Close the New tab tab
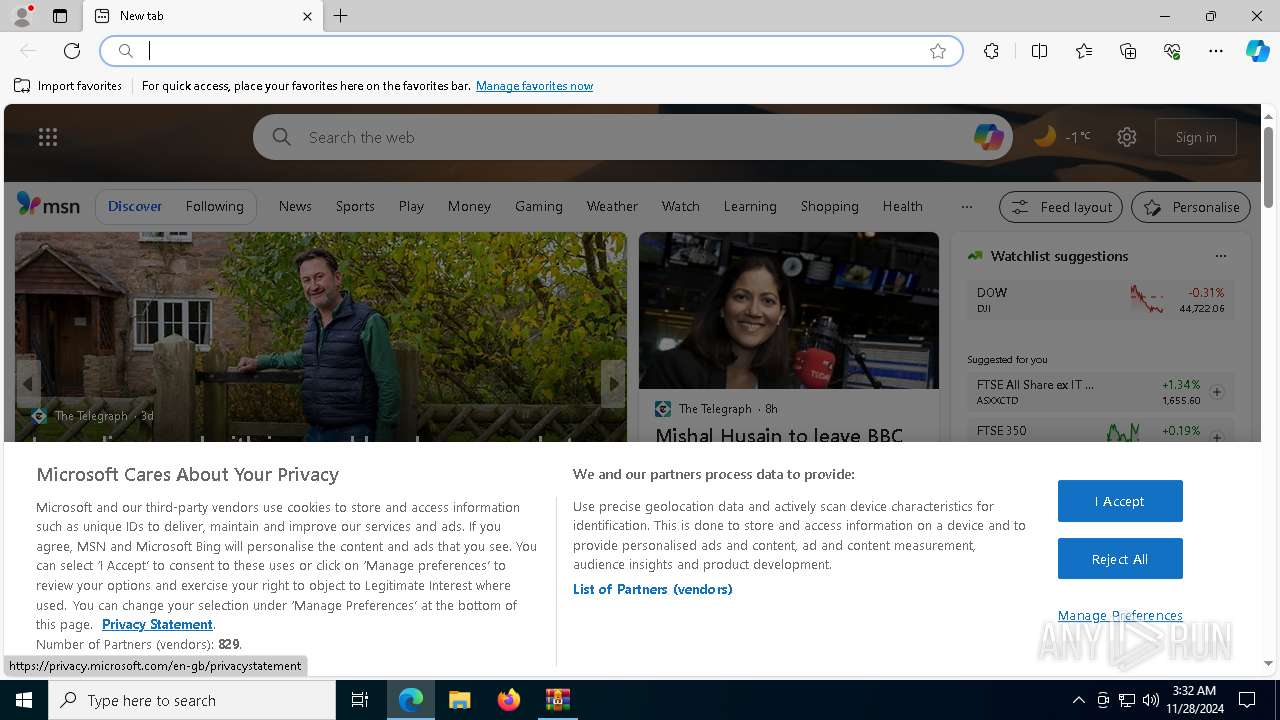The image size is (1280, 720). (x=307, y=16)
